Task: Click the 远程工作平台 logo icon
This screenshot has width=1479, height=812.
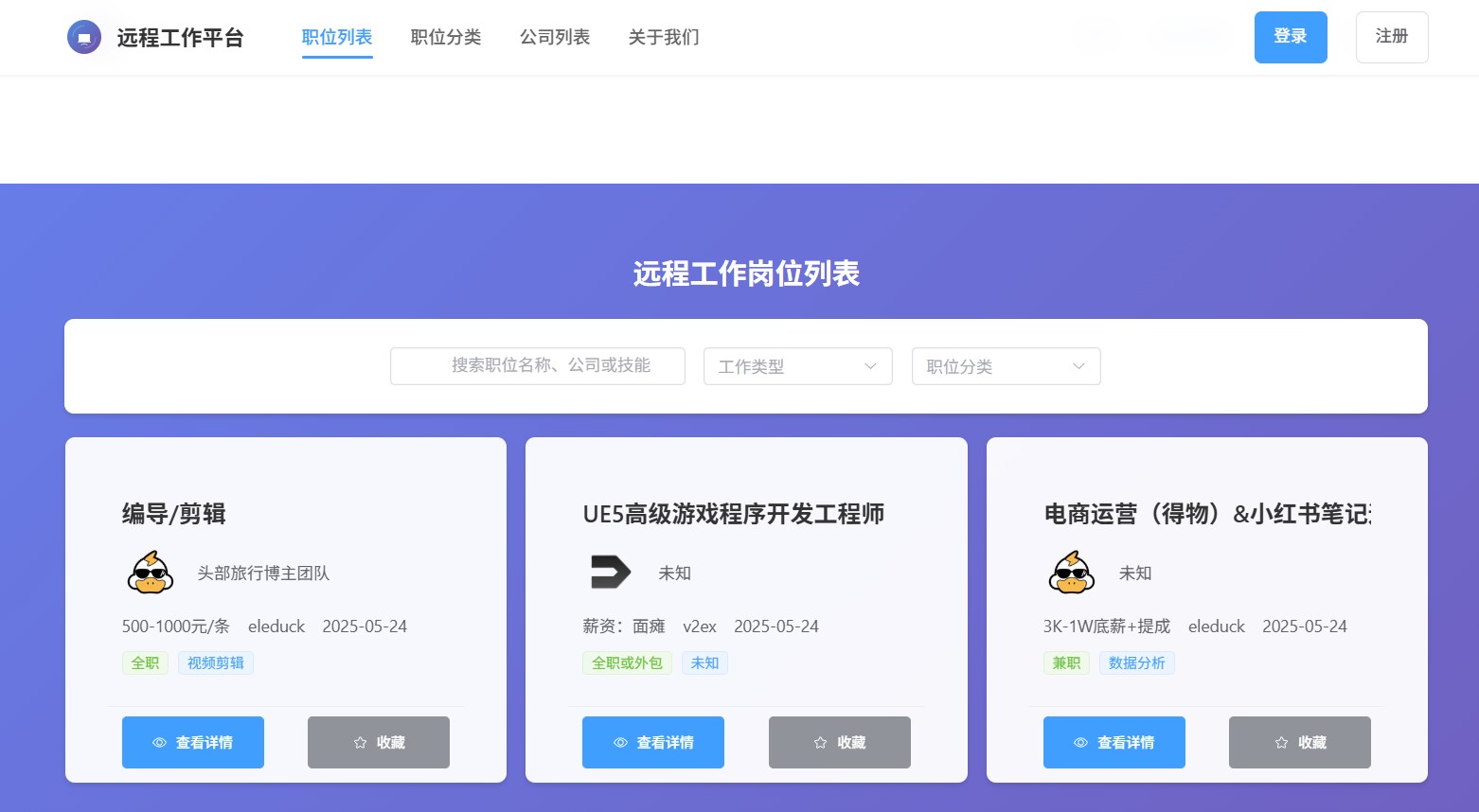Action: [x=84, y=37]
